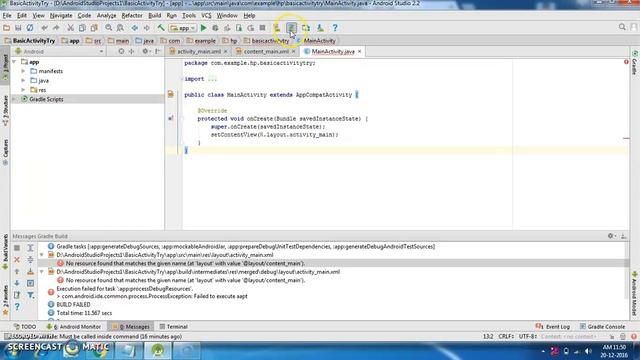The height and width of the screenshot is (360, 640).
Task: Open the Refactor menu
Action: point(132,16)
